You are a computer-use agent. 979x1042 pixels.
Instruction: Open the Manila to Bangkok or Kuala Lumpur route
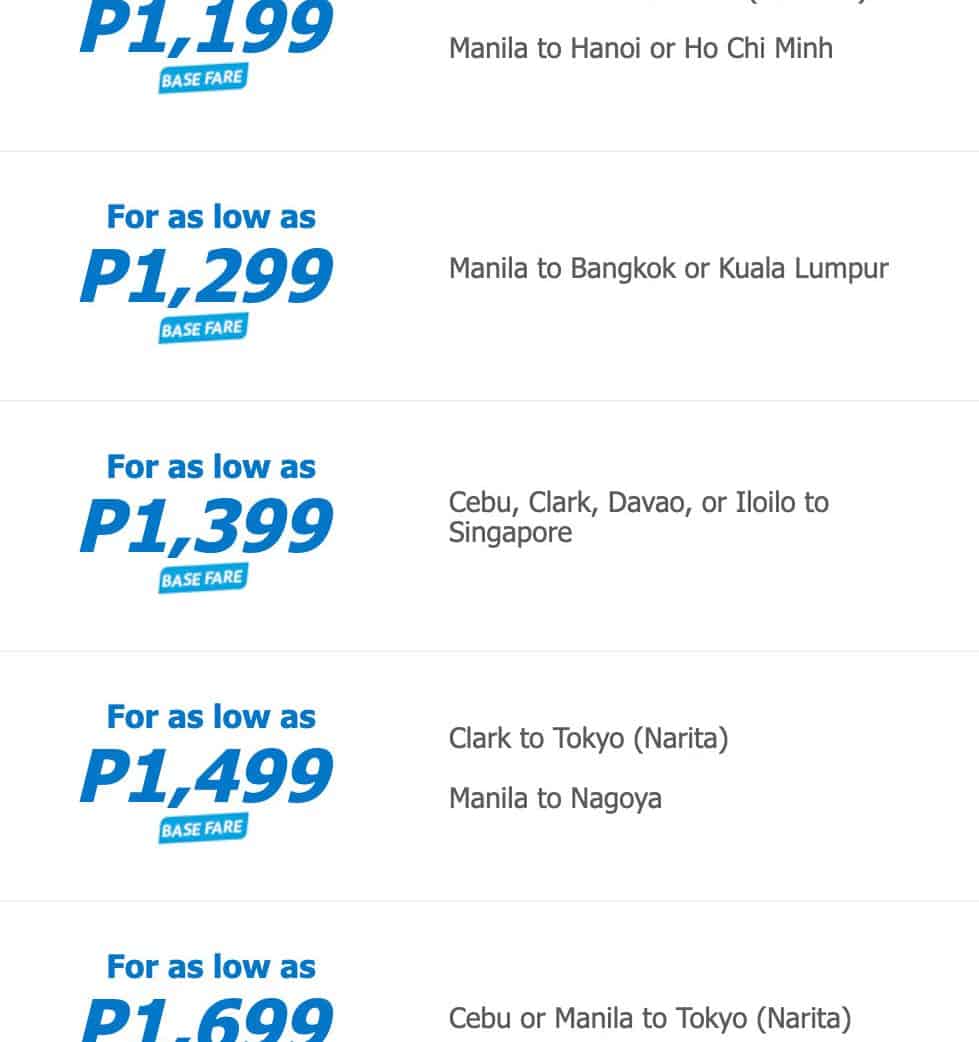pos(668,269)
